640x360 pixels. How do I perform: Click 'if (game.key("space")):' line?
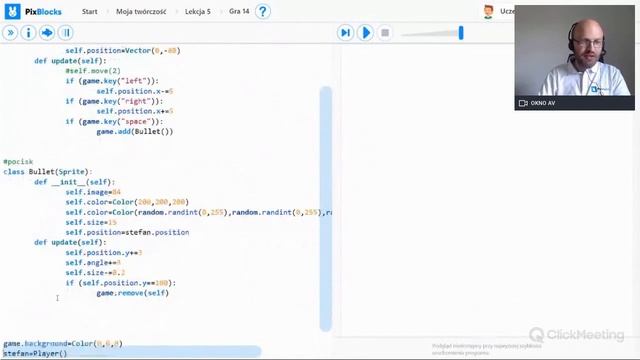coord(114,122)
